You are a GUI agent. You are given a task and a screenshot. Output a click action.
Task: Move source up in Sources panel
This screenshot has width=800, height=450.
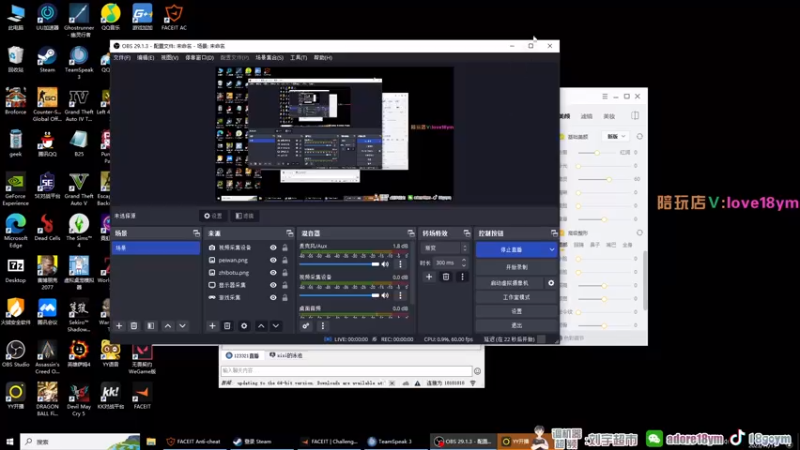point(261,326)
